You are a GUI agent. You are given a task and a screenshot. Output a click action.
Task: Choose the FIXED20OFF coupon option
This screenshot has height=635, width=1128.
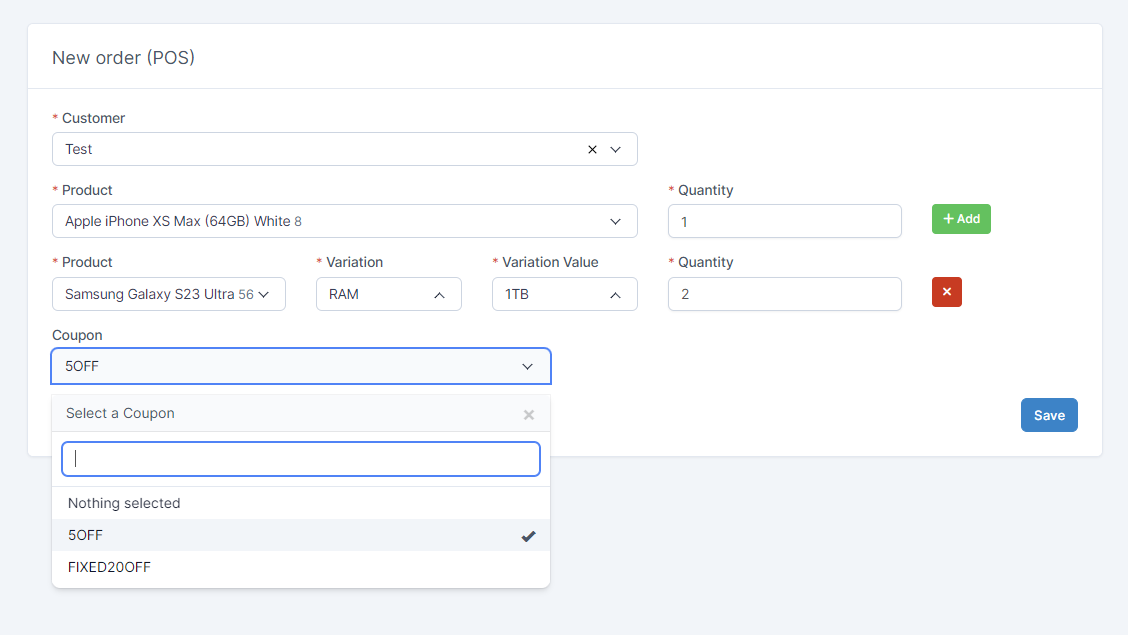click(109, 567)
